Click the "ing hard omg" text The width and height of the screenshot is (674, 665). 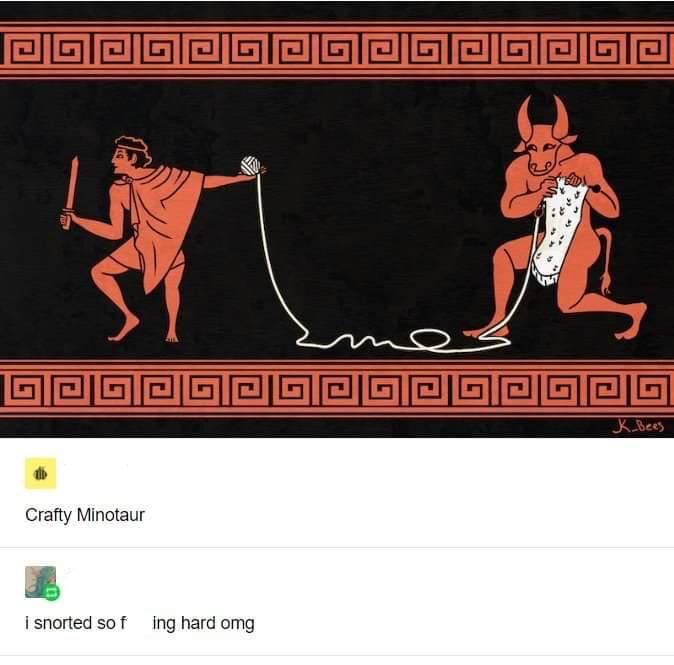pos(204,623)
